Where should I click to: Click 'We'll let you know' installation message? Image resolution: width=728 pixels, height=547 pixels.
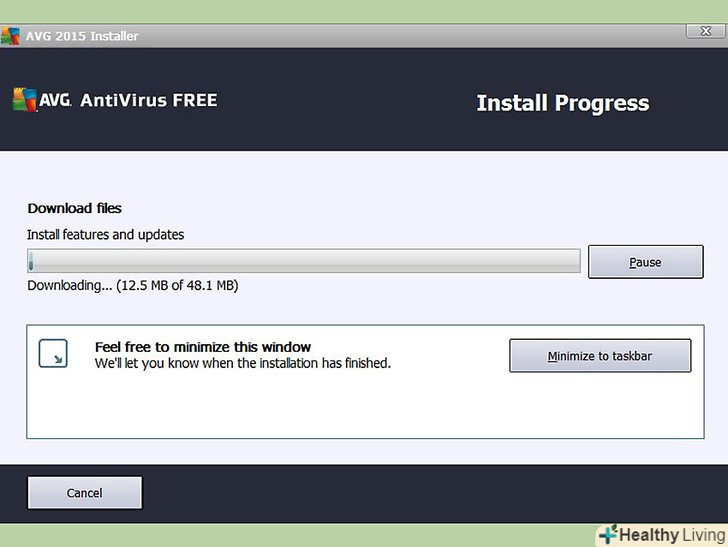coord(243,363)
